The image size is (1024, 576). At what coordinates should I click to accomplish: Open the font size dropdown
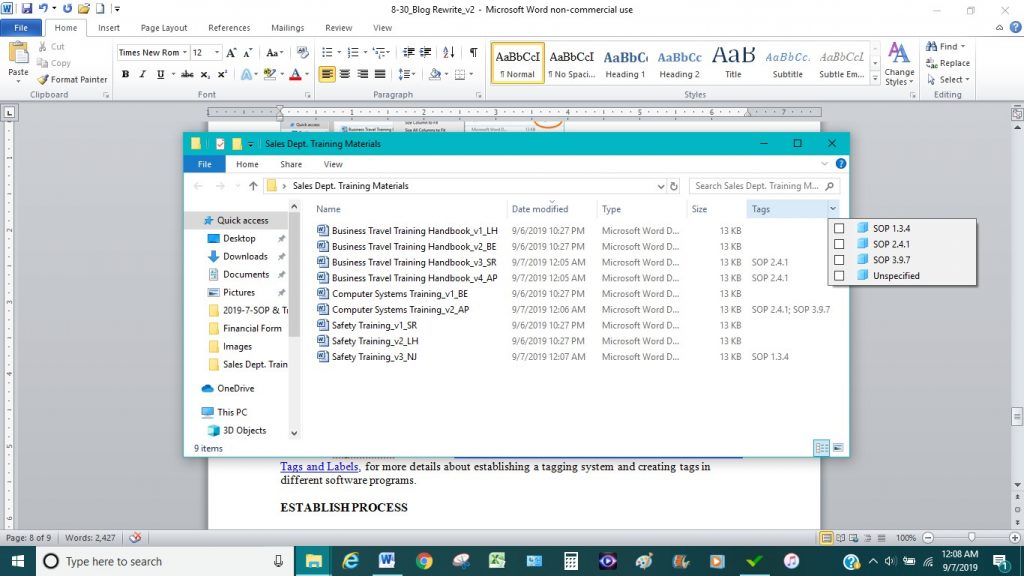click(216, 52)
